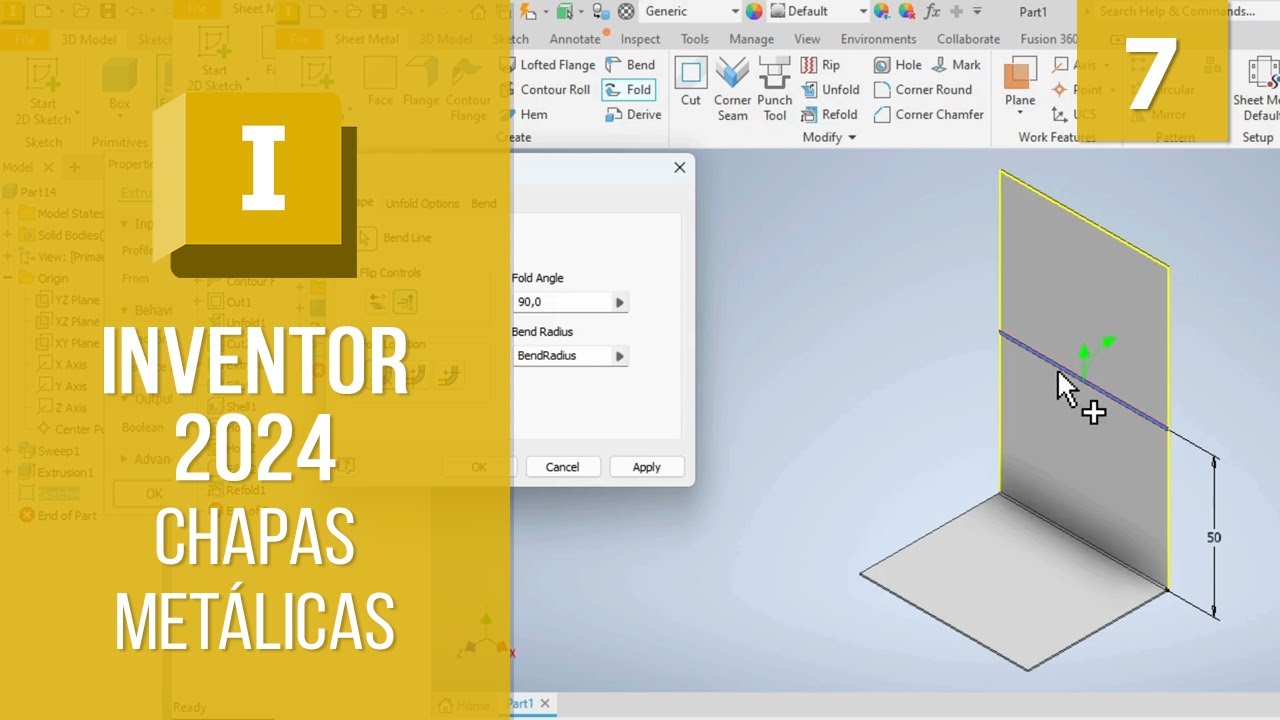
Task: Open the Punch Tool
Action: pos(775,88)
